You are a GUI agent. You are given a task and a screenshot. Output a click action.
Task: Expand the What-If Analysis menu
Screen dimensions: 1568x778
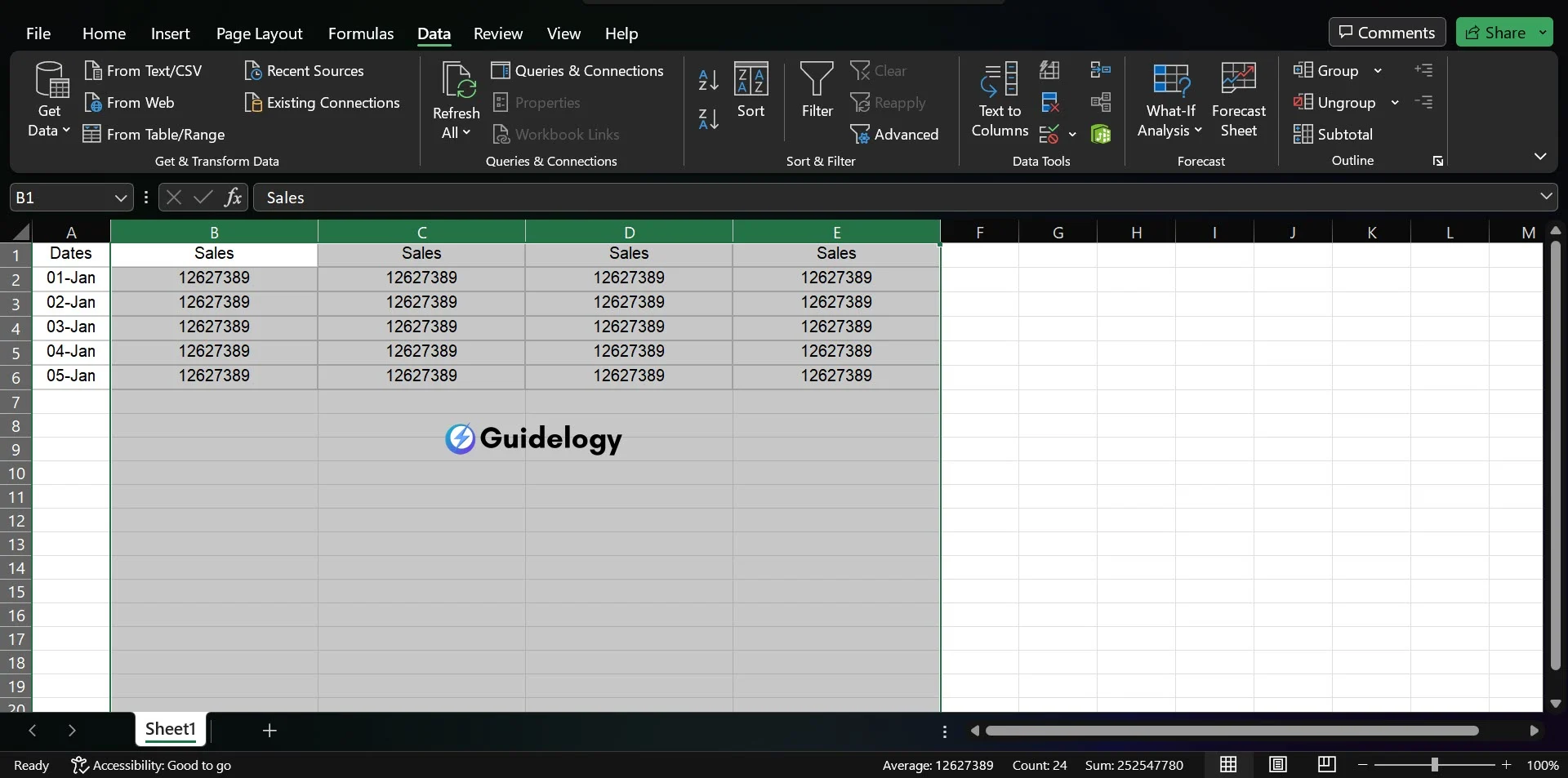pyautogui.click(x=1170, y=100)
